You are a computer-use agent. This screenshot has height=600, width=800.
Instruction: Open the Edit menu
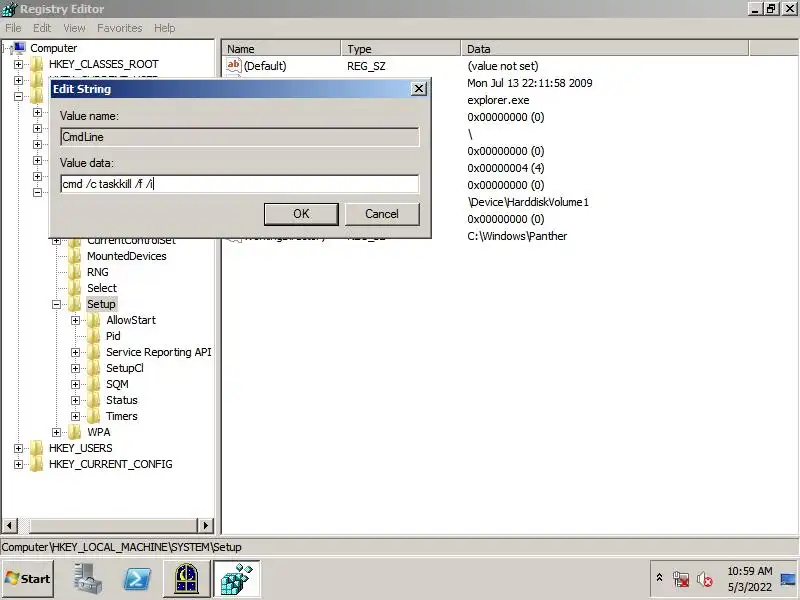click(x=42, y=28)
